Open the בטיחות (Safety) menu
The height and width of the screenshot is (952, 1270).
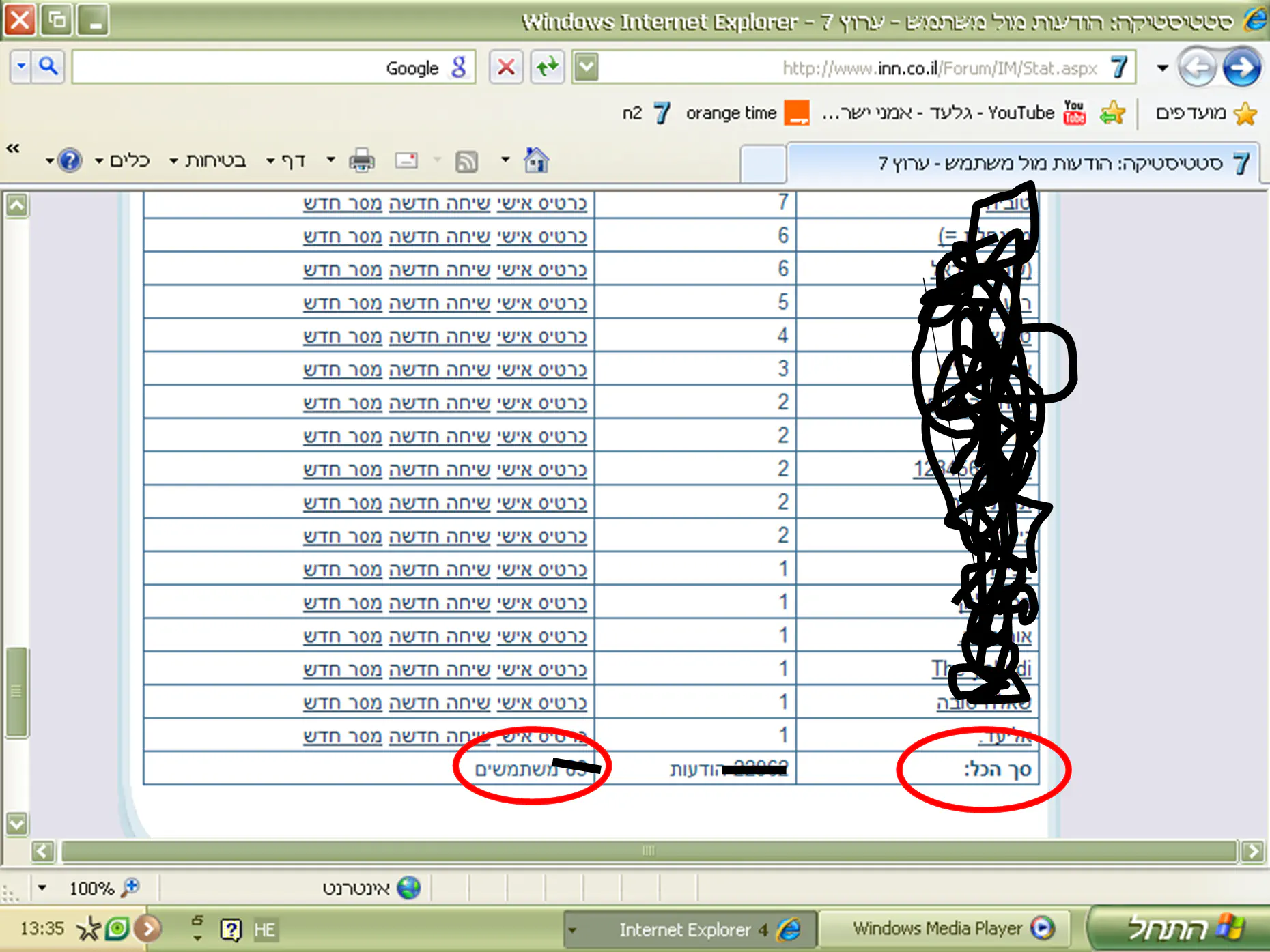pyautogui.click(x=208, y=161)
